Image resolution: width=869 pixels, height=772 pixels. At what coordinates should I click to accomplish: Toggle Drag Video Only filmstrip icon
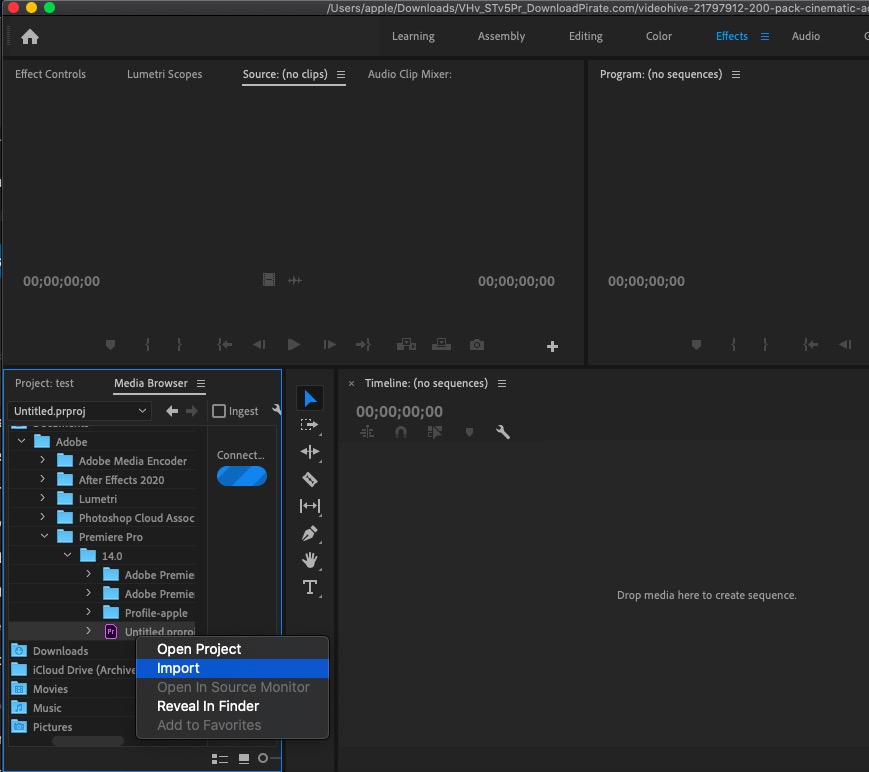click(x=269, y=280)
